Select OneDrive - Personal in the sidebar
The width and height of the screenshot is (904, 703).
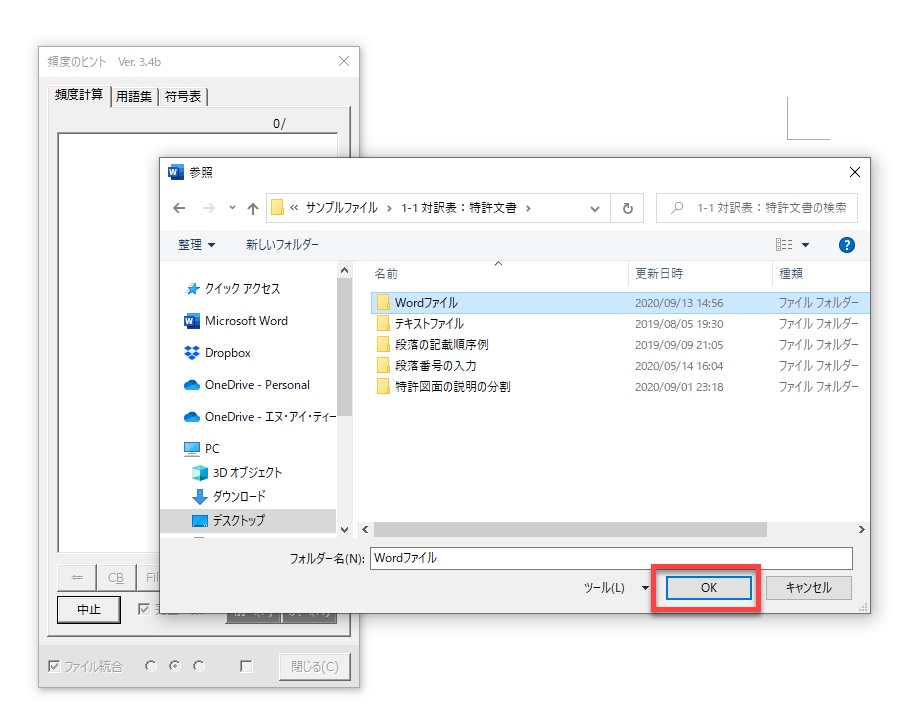[256, 385]
